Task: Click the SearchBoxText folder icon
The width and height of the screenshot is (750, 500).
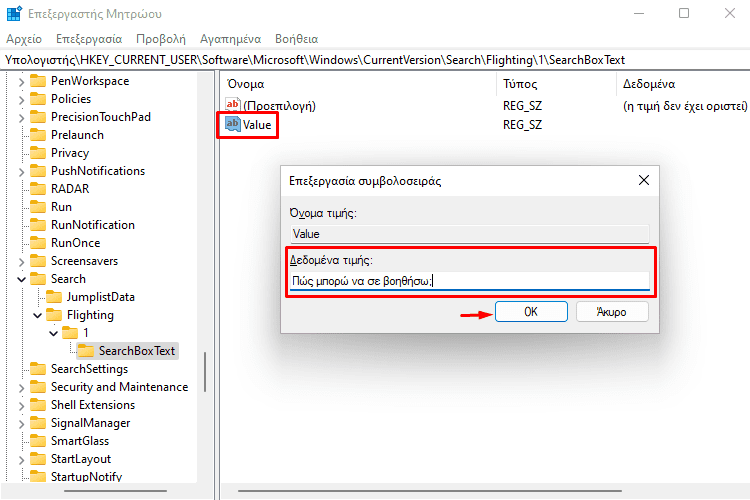Action: coord(86,351)
